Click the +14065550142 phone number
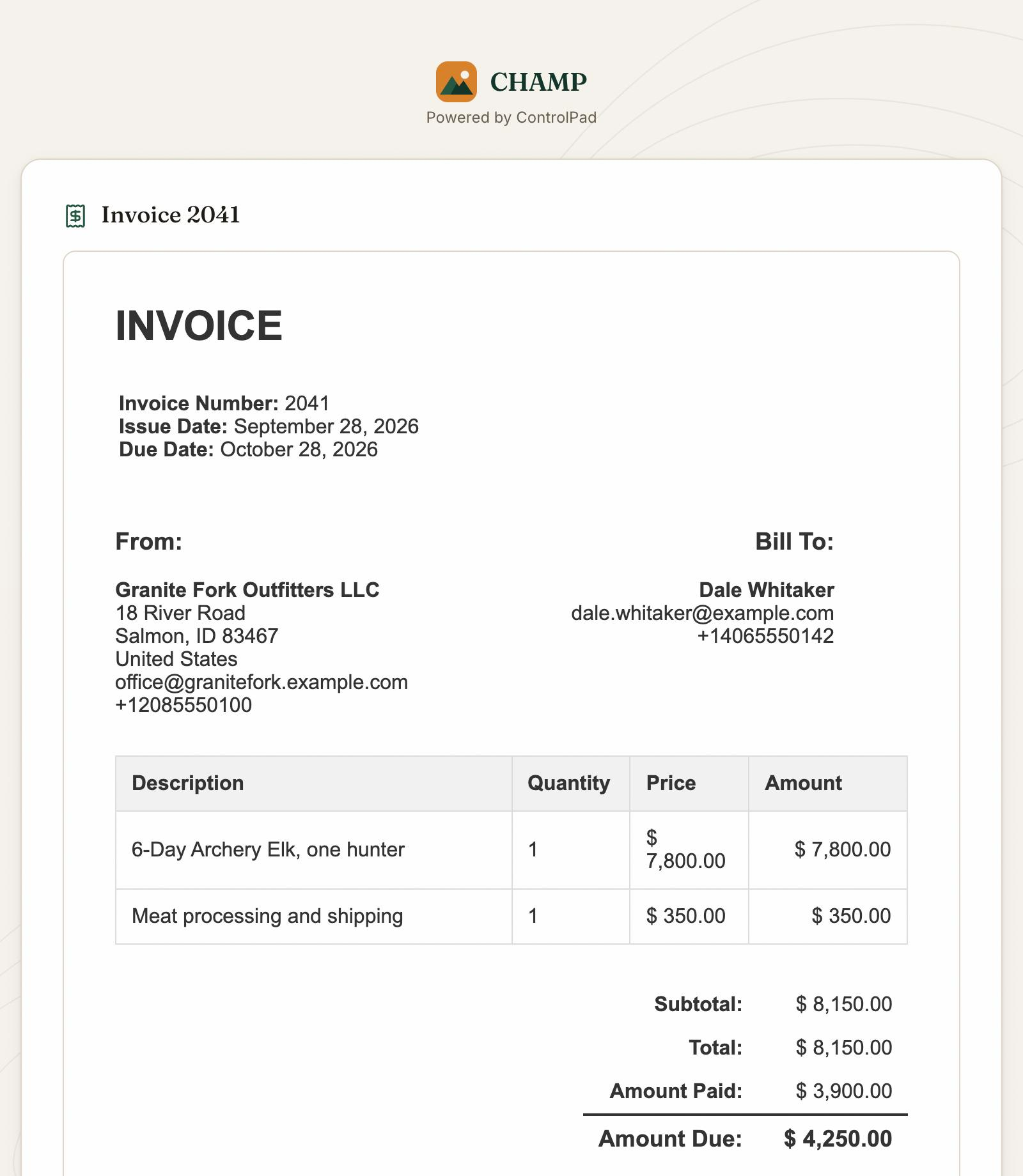 pos(765,636)
